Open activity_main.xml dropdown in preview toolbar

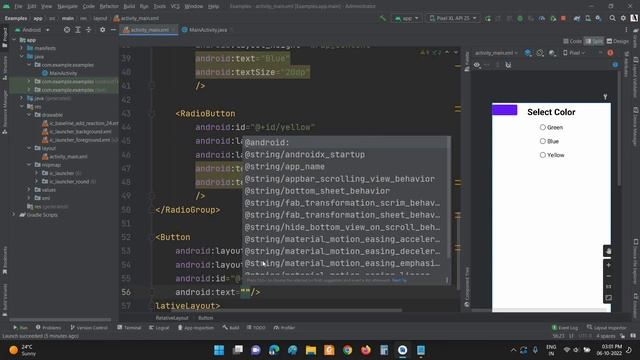pos(496,53)
